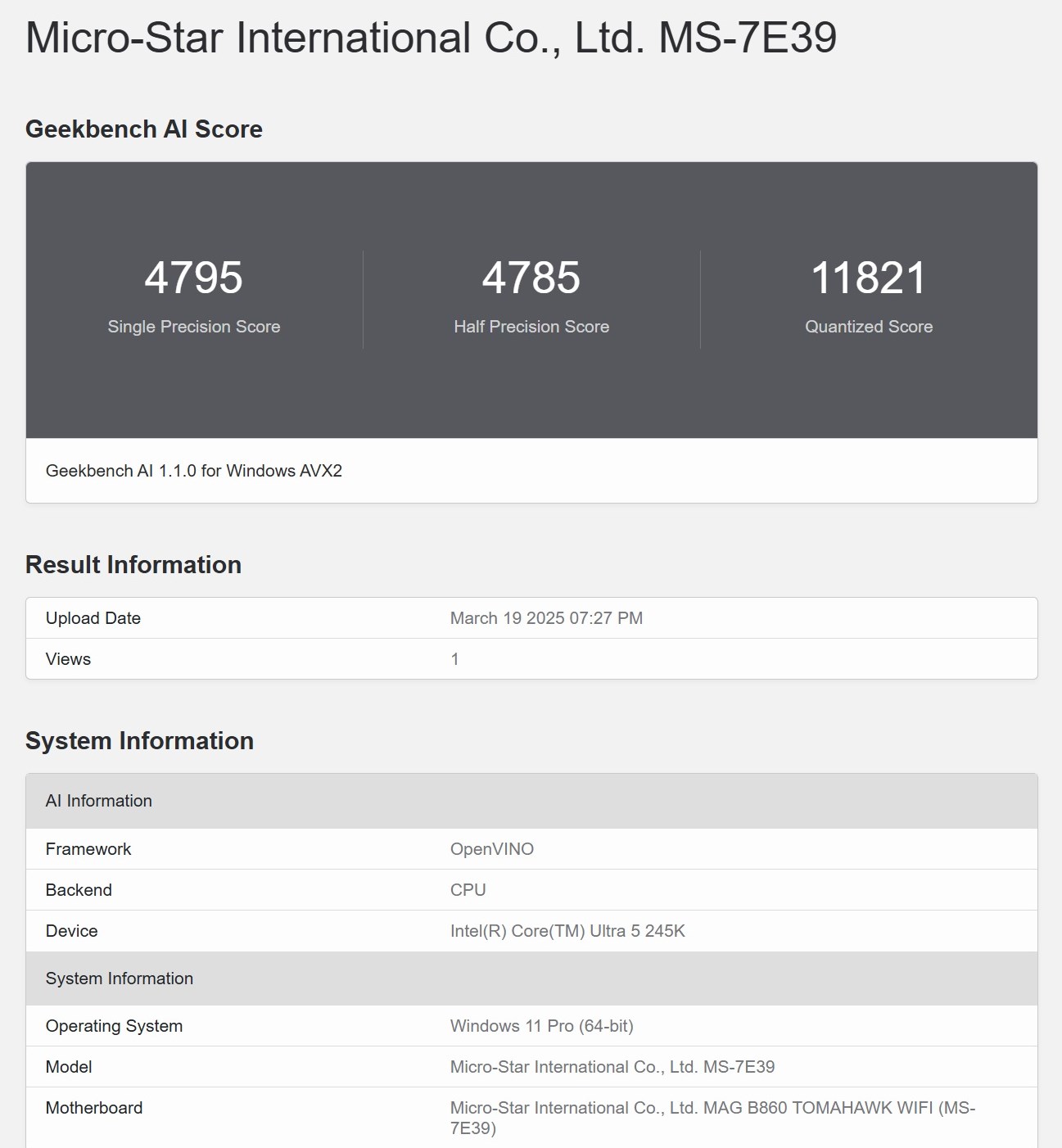Select the 4795 Single Precision score value
The height and width of the screenshot is (1148, 1062).
(194, 278)
